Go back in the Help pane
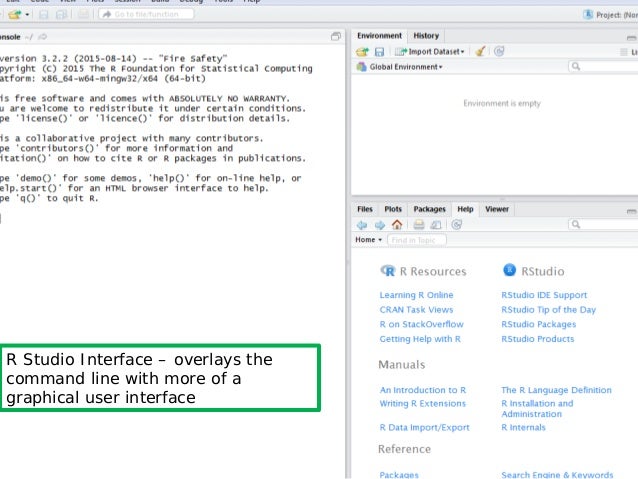Image resolution: width=638 pixels, height=479 pixels. click(362, 225)
